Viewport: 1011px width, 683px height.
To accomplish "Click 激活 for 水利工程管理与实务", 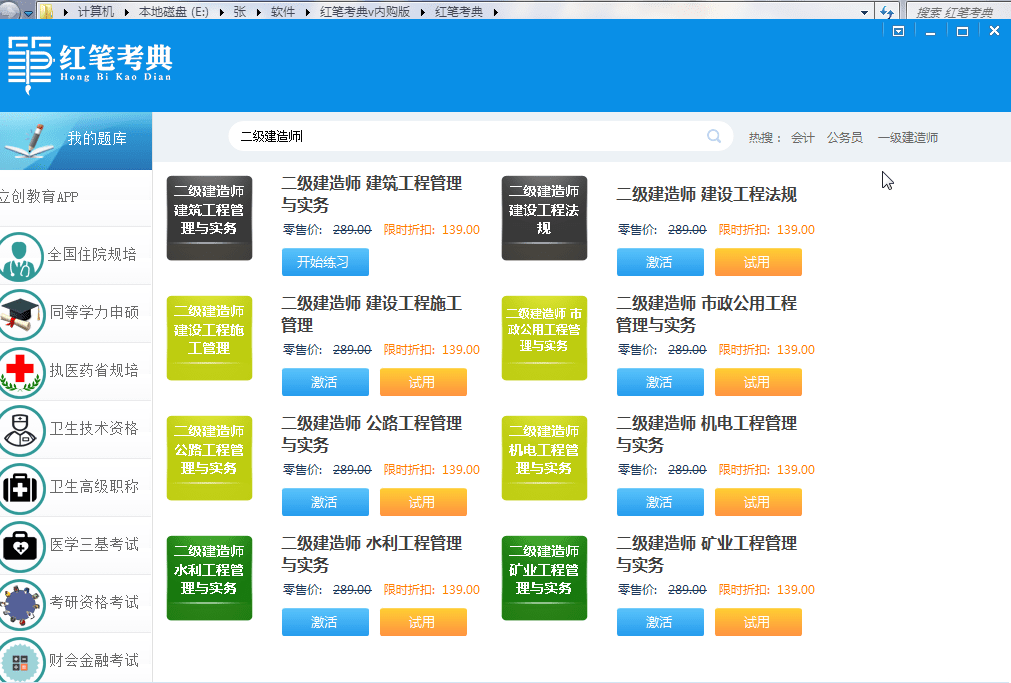I will click(x=325, y=622).
